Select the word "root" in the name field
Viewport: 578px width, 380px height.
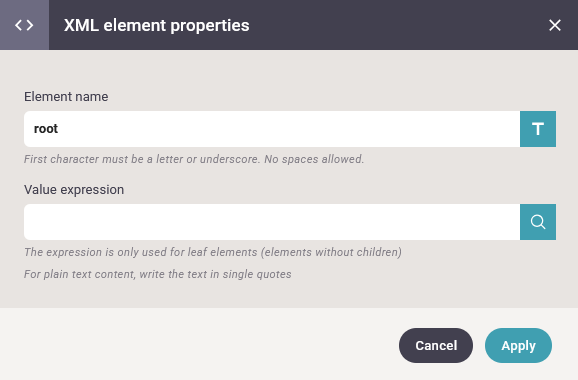coord(46,129)
